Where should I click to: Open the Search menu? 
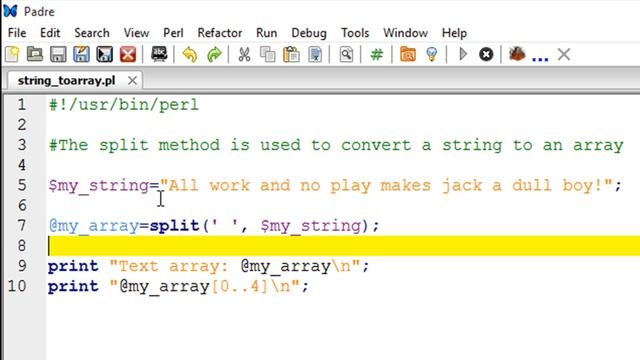92,33
